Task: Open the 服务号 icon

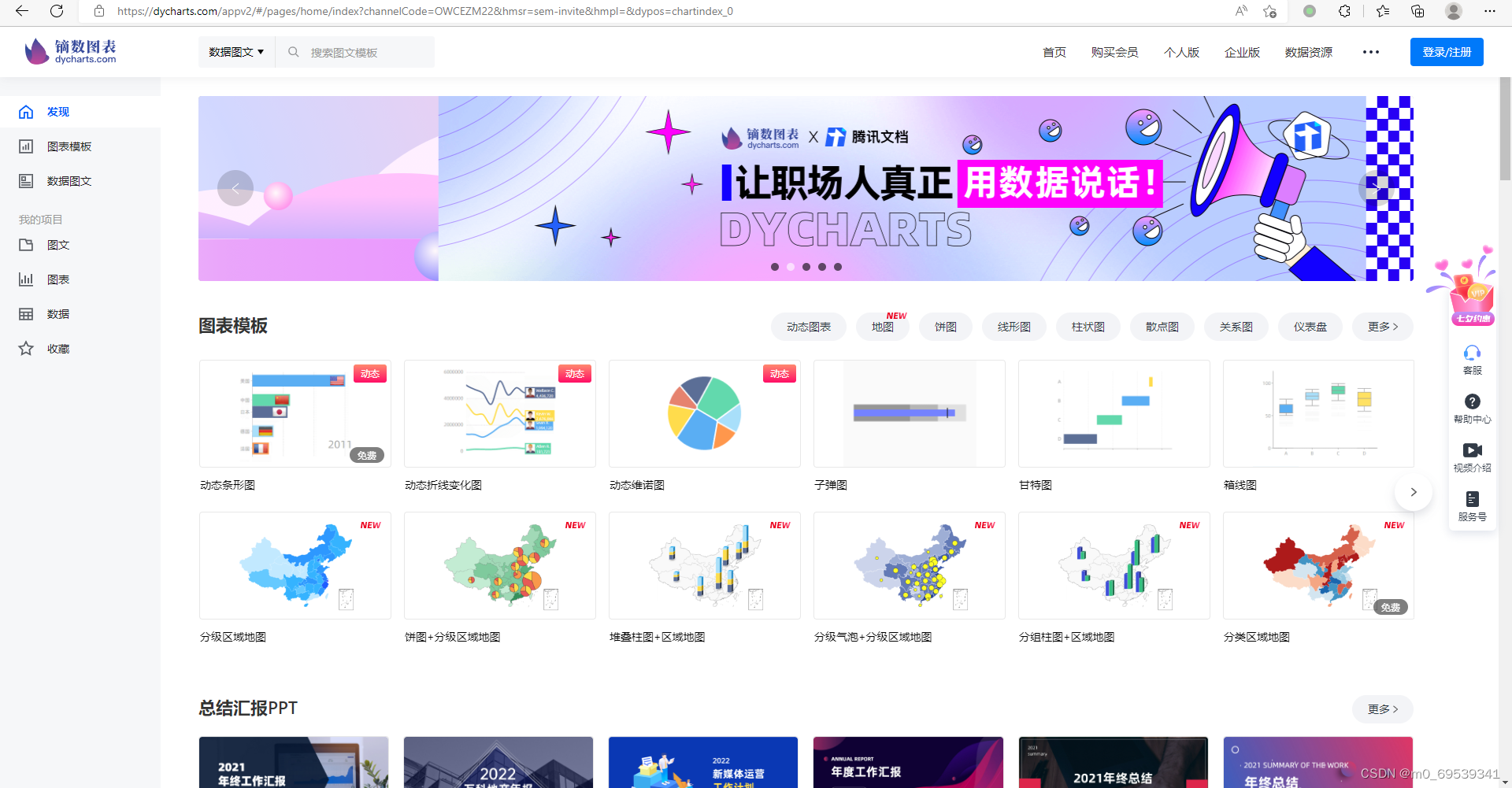Action: 1472,499
